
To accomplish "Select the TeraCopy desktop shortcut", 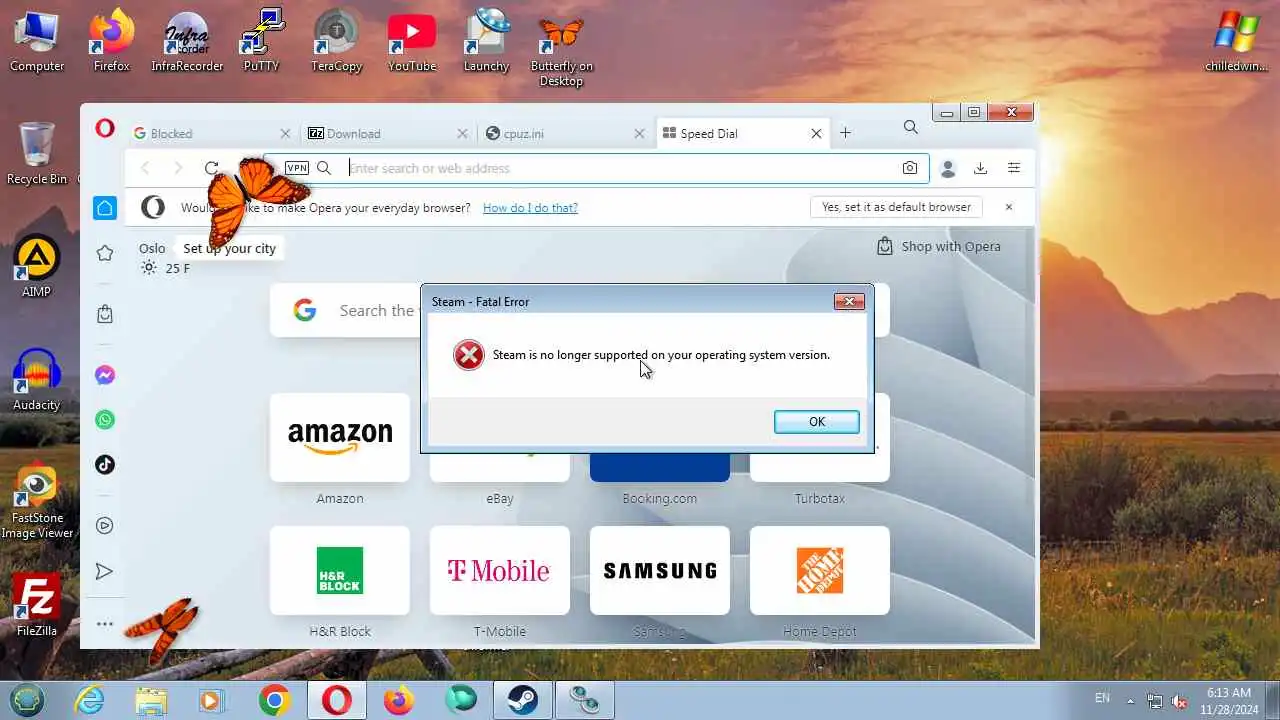I will click(x=336, y=41).
